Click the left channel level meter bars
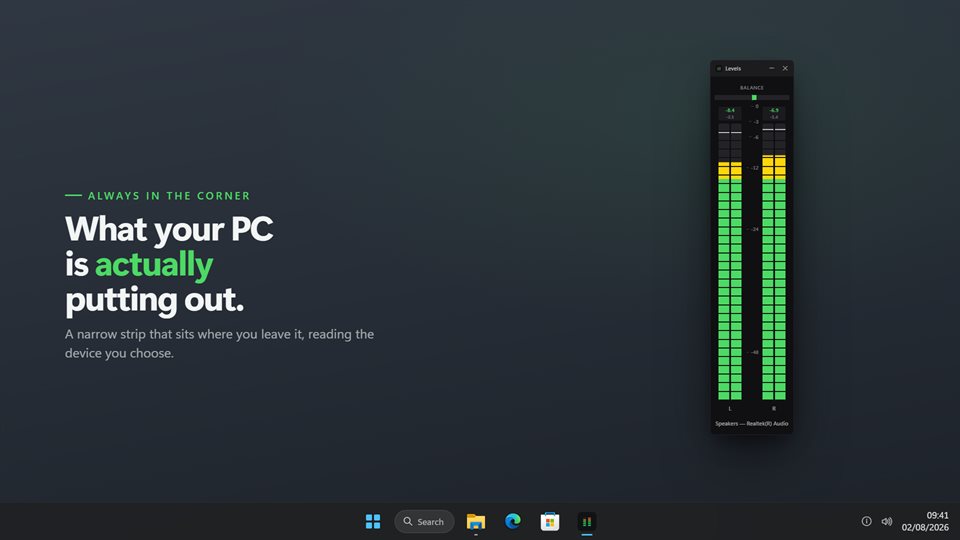 730,262
